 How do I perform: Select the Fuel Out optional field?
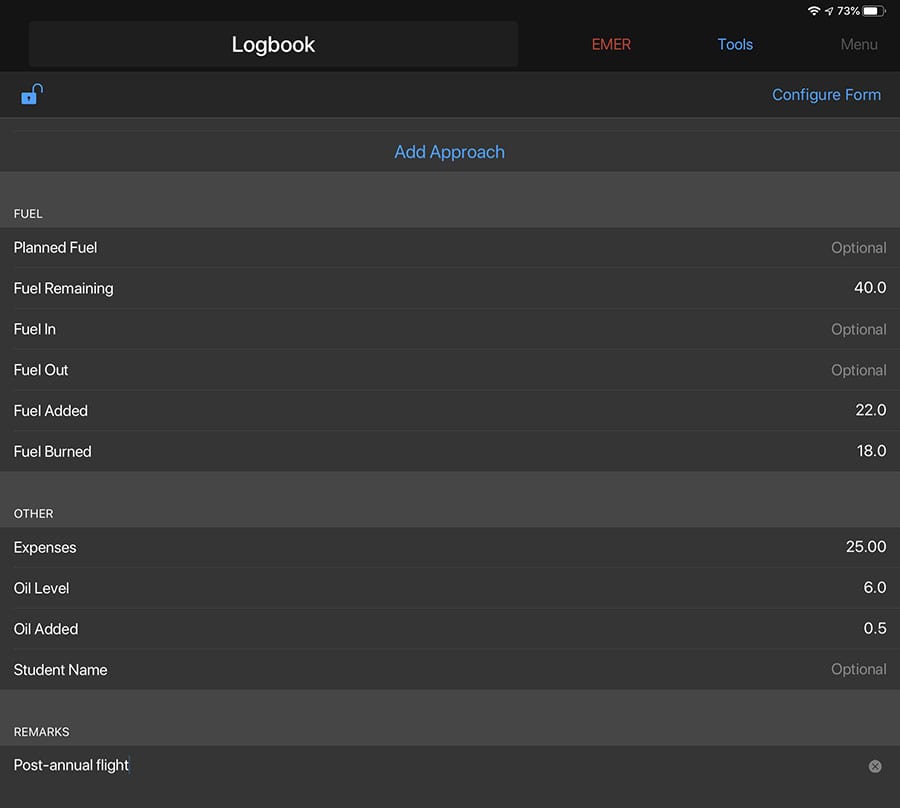tap(858, 370)
